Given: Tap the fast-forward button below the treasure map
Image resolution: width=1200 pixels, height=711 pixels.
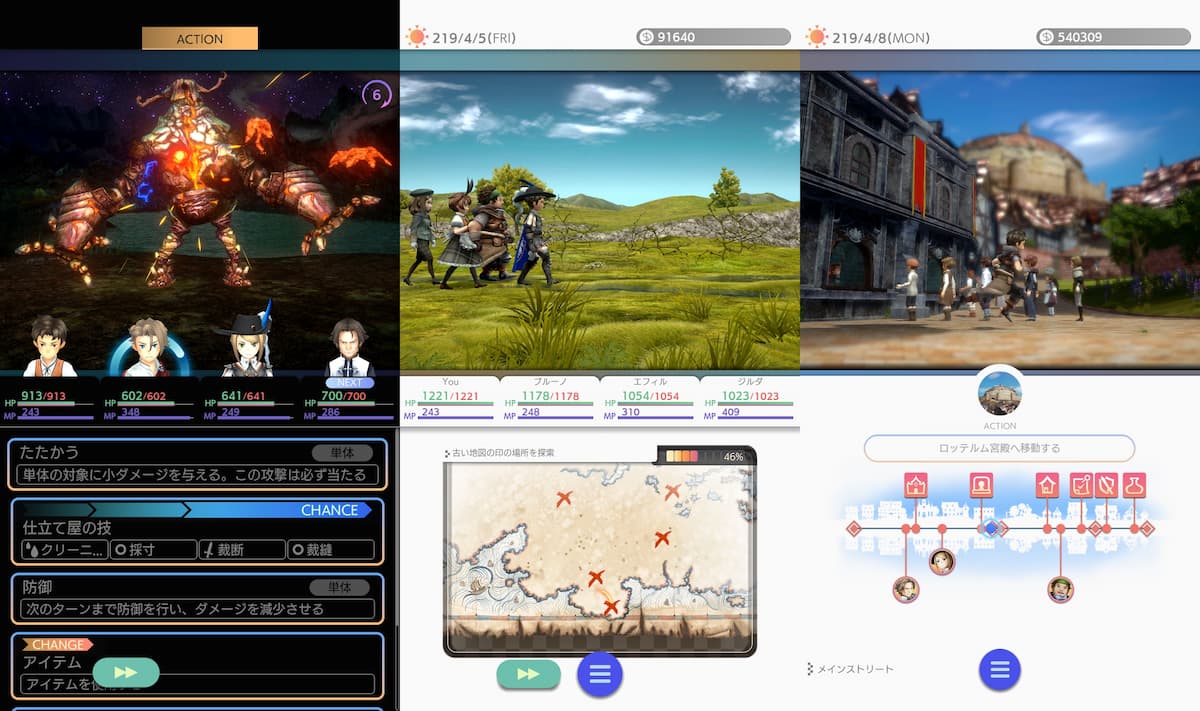Looking at the screenshot, I should tap(528, 674).
